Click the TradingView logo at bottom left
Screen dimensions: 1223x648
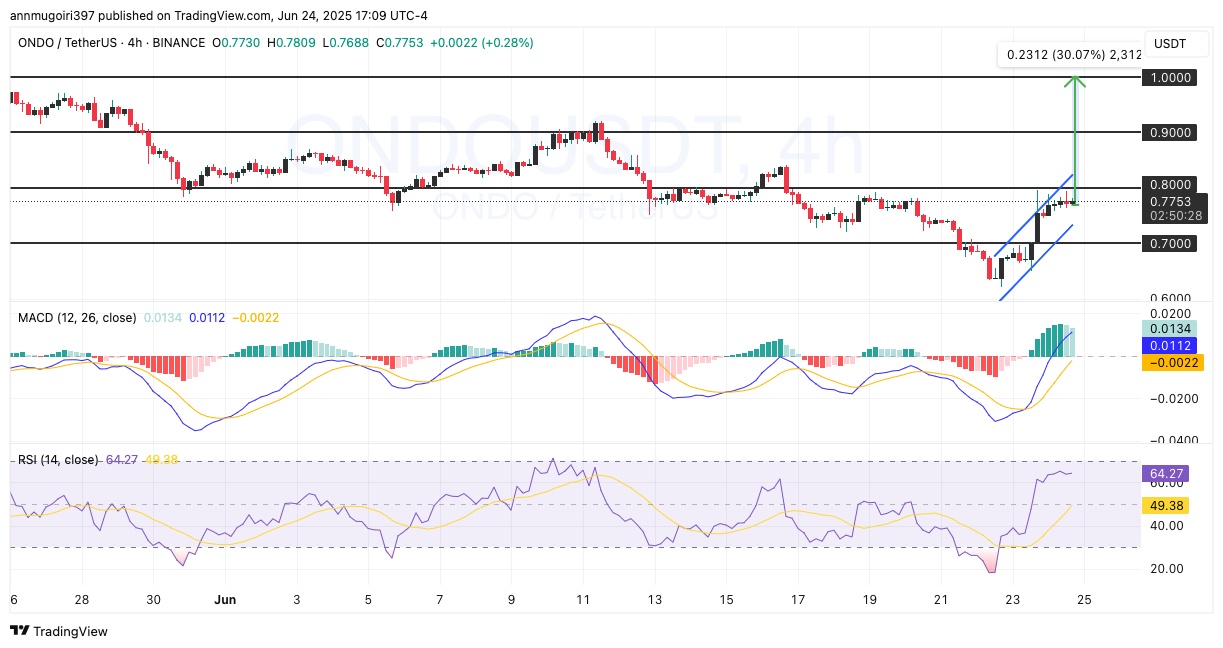pos(58,631)
